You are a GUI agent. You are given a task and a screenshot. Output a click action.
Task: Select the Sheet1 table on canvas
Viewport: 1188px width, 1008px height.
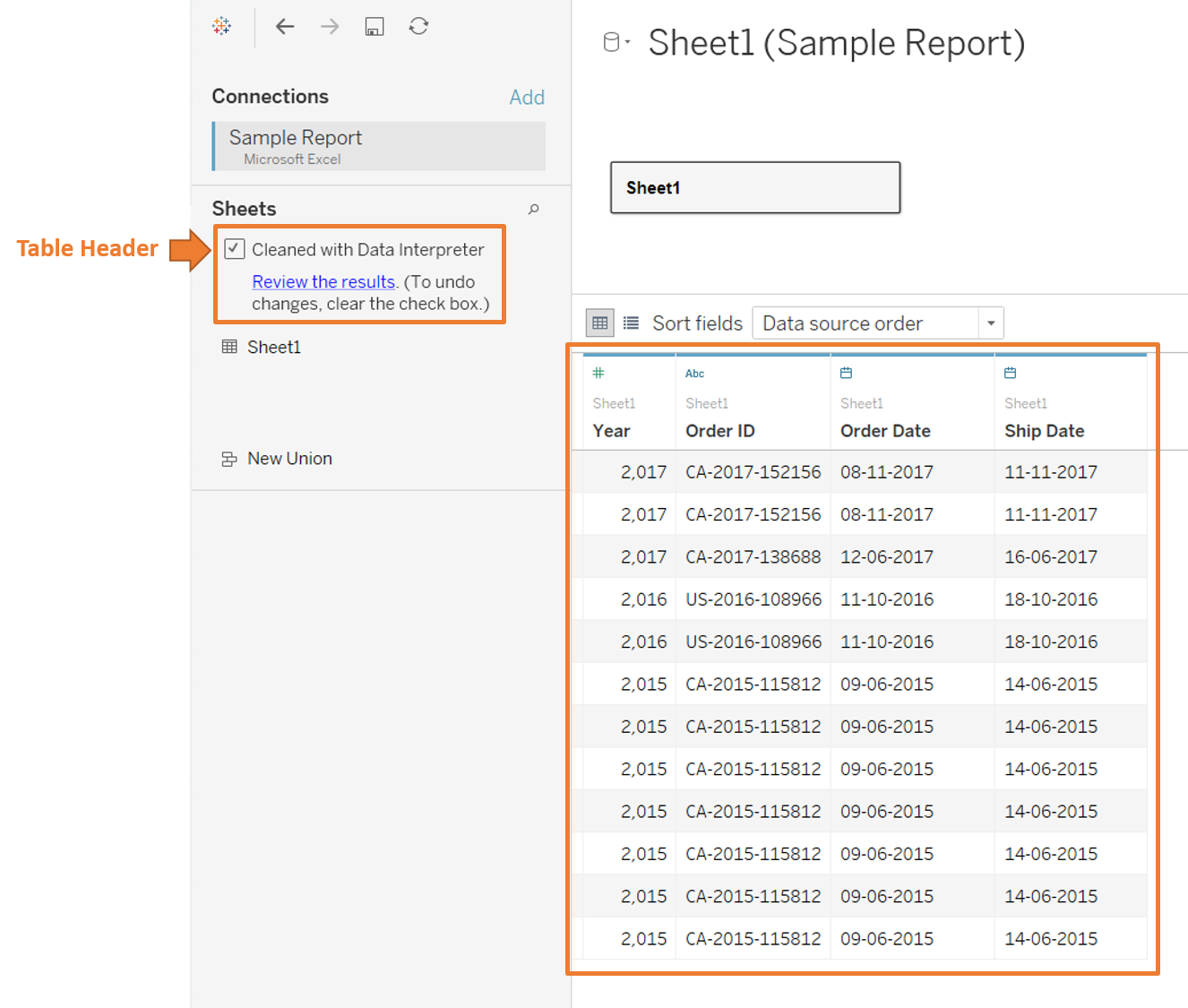(x=755, y=187)
